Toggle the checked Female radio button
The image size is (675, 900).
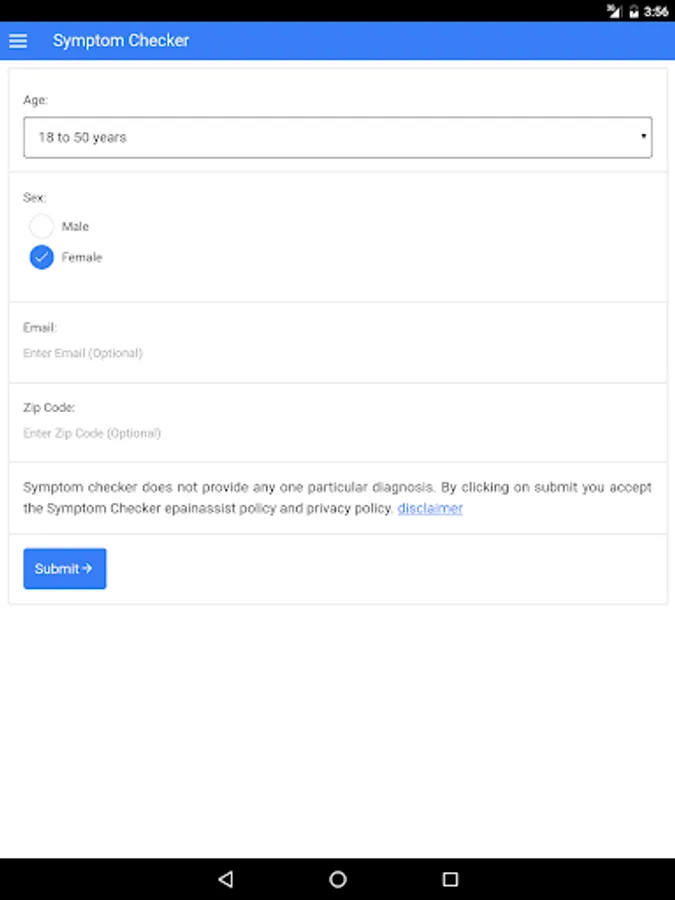42,257
